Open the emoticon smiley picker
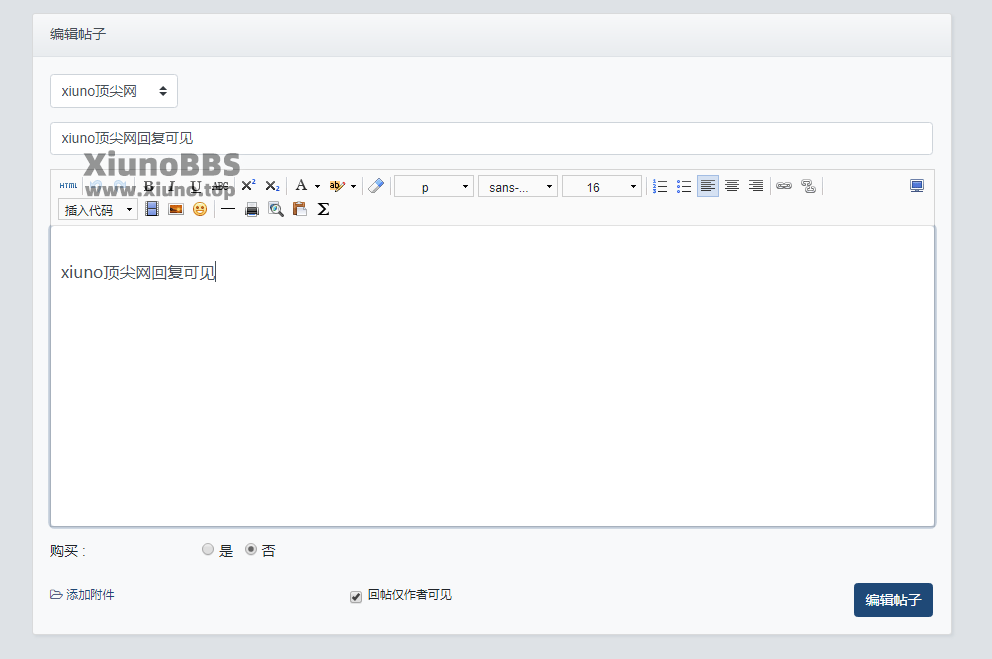Image resolution: width=992 pixels, height=659 pixels. pyautogui.click(x=200, y=209)
